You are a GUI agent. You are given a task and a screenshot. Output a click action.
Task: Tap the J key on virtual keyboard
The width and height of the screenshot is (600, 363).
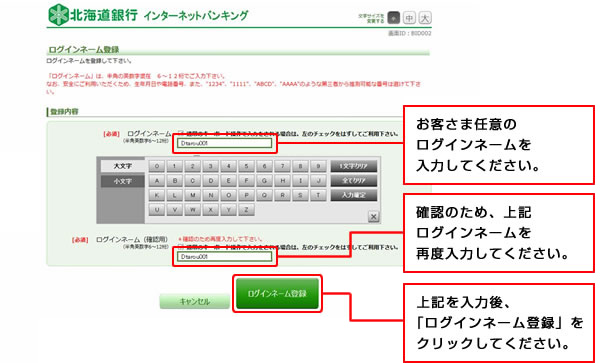tap(318, 181)
